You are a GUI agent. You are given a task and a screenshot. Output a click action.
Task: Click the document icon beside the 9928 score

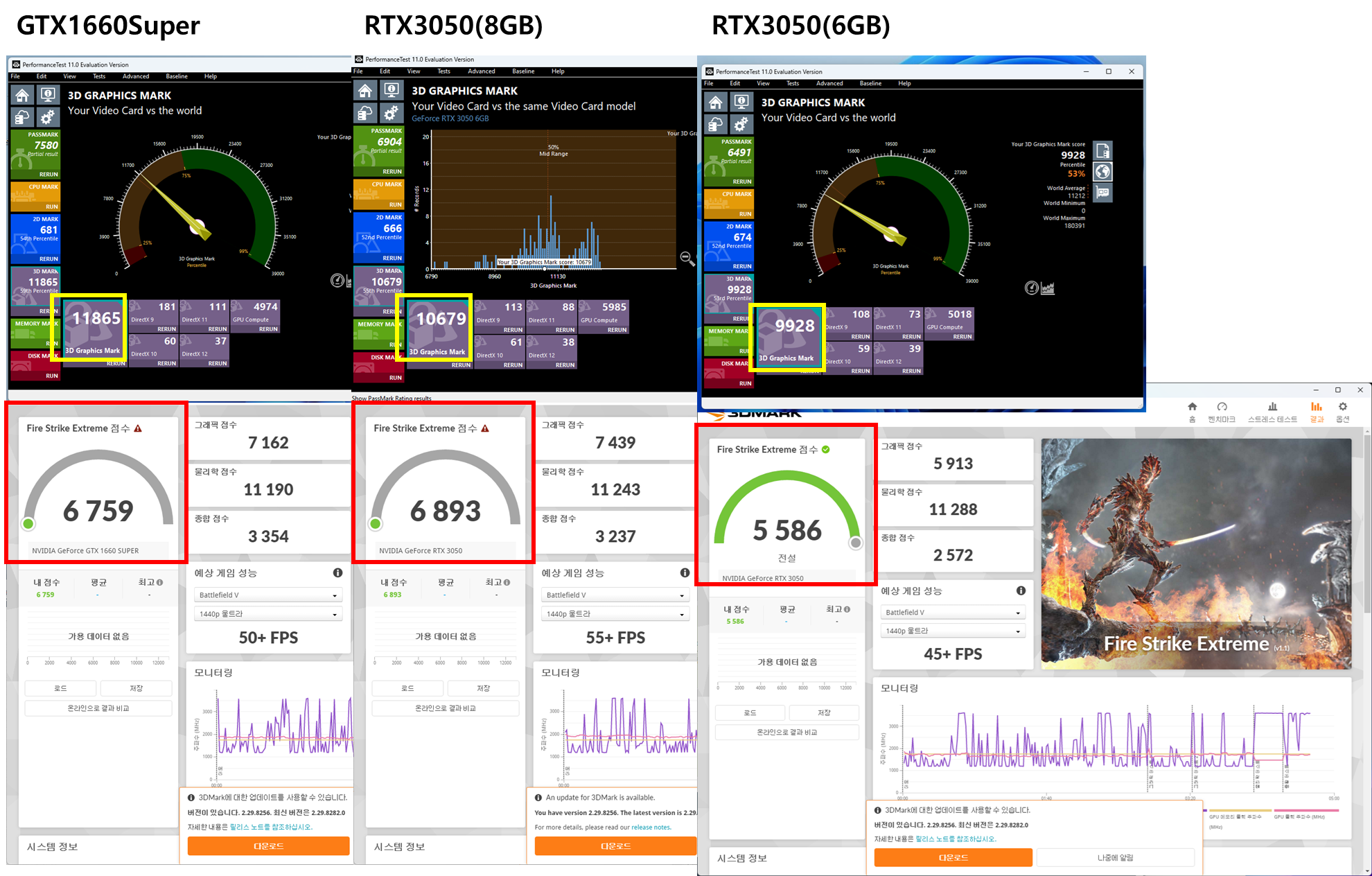tap(1103, 150)
